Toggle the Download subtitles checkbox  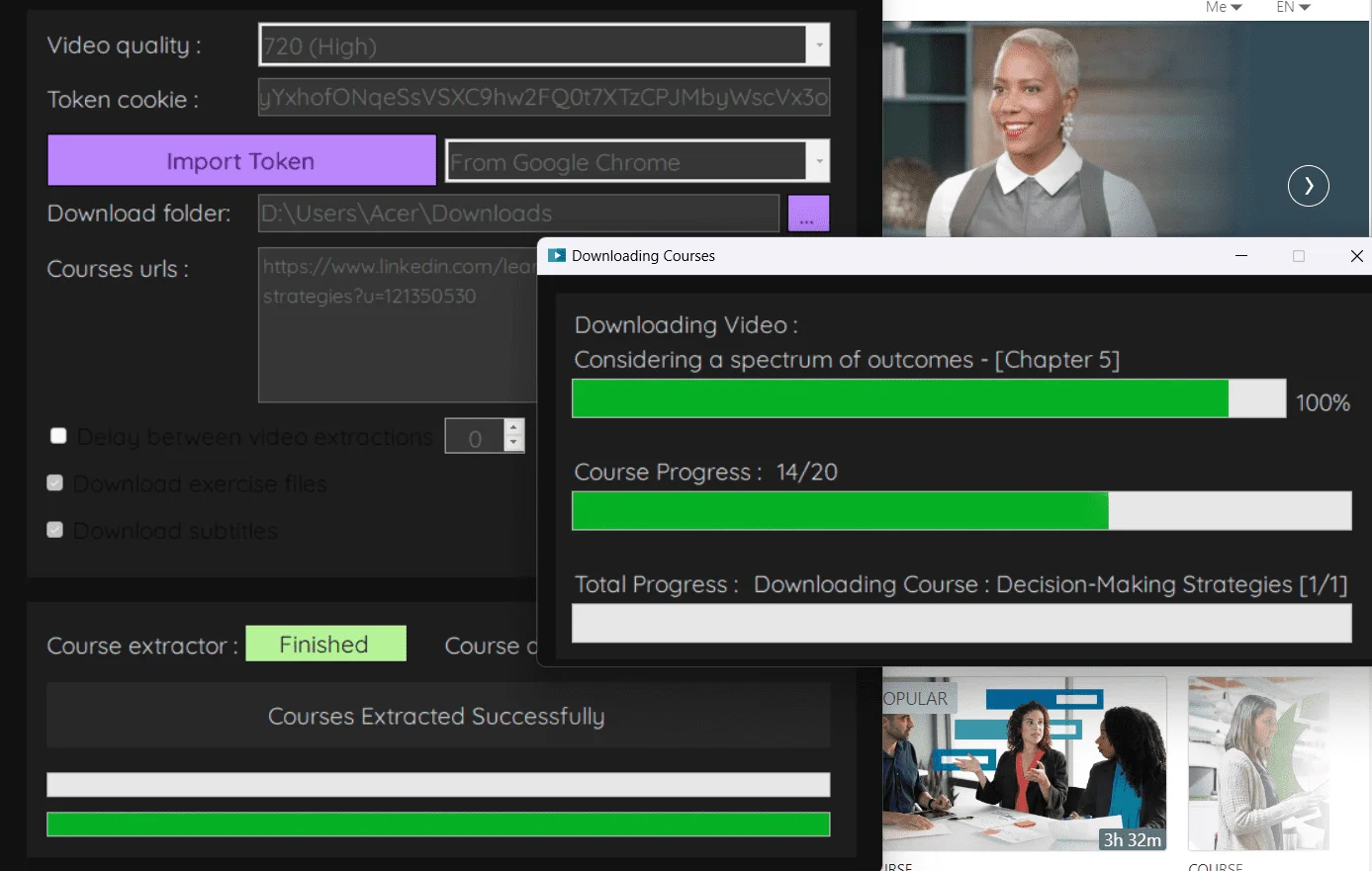tap(55, 530)
